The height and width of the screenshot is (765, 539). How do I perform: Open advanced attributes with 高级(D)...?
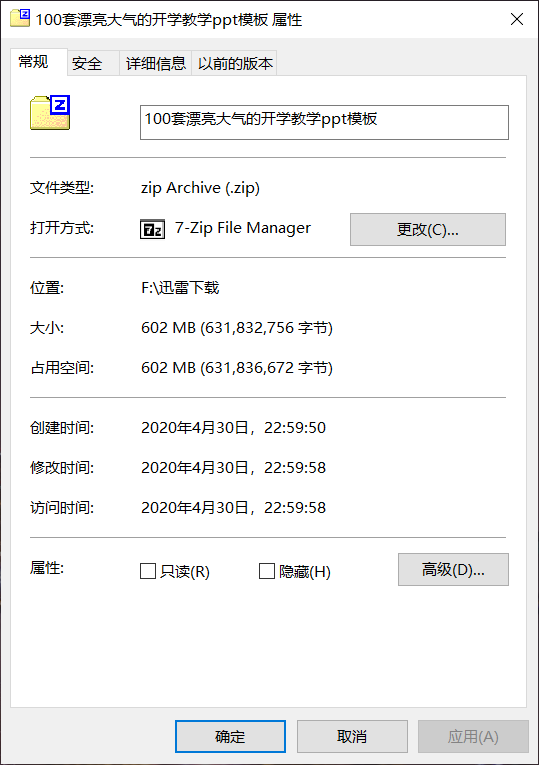pos(453,569)
